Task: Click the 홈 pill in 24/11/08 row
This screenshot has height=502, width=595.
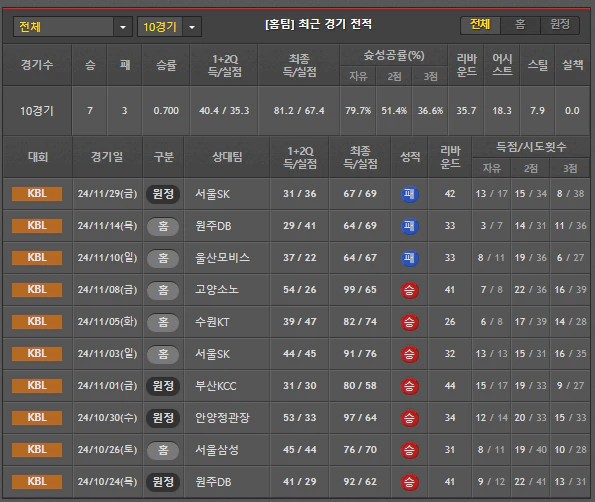Action: click(x=163, y=290)
